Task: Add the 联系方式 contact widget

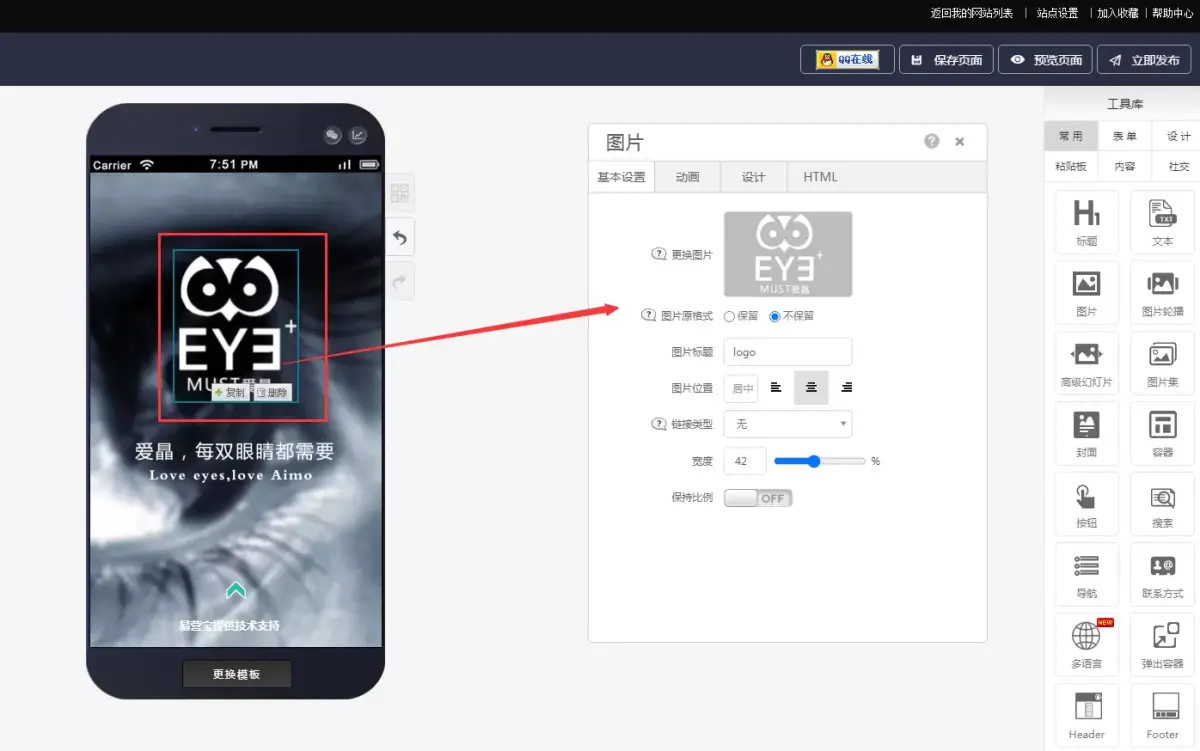Action: [1162, 574]
